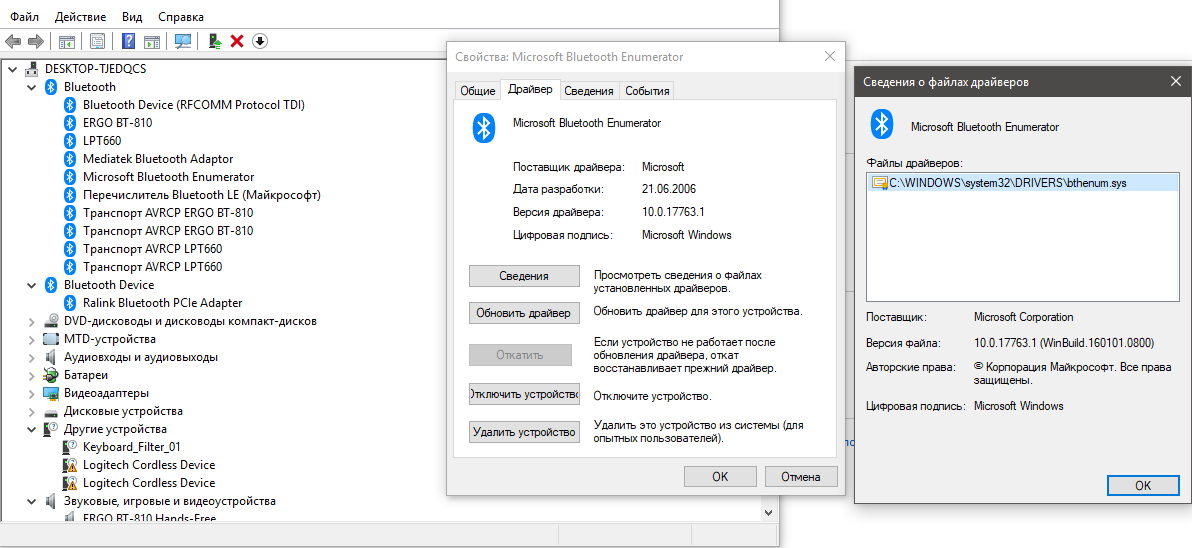Viewport: 1192px width, 548px height.
Task: Collapse the Другие устройства category
Action: point(32,429)
